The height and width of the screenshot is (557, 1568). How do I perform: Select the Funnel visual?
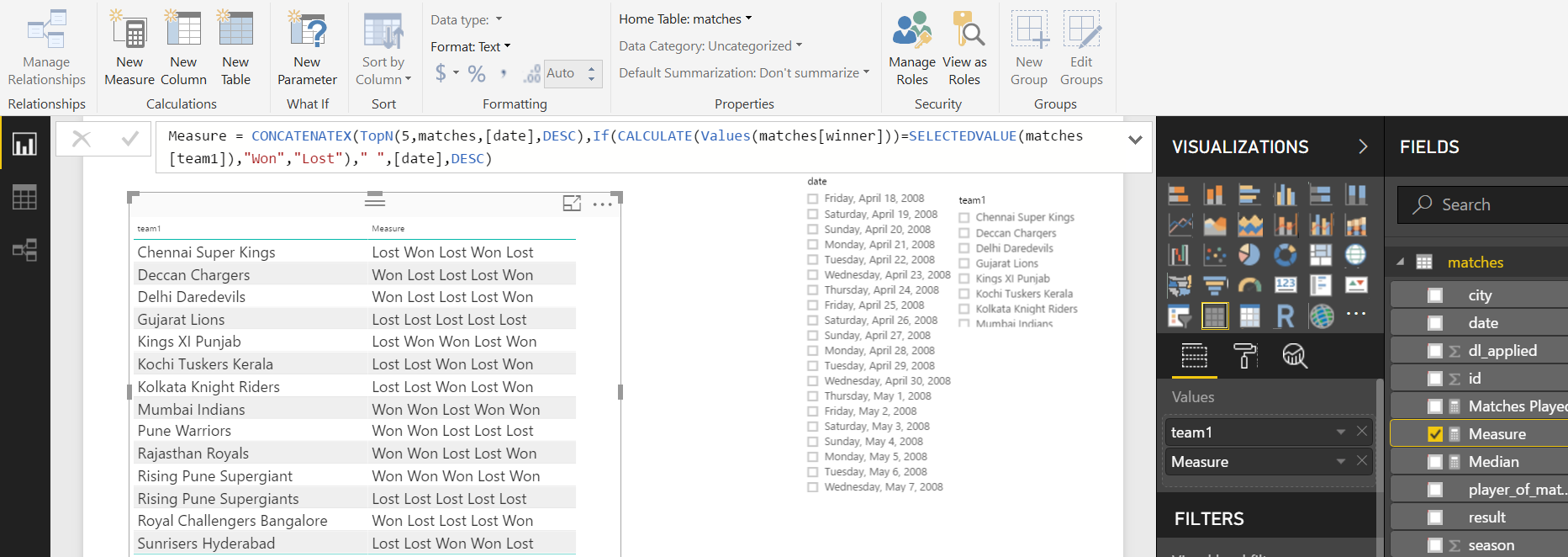click(x=1214, y=285)
